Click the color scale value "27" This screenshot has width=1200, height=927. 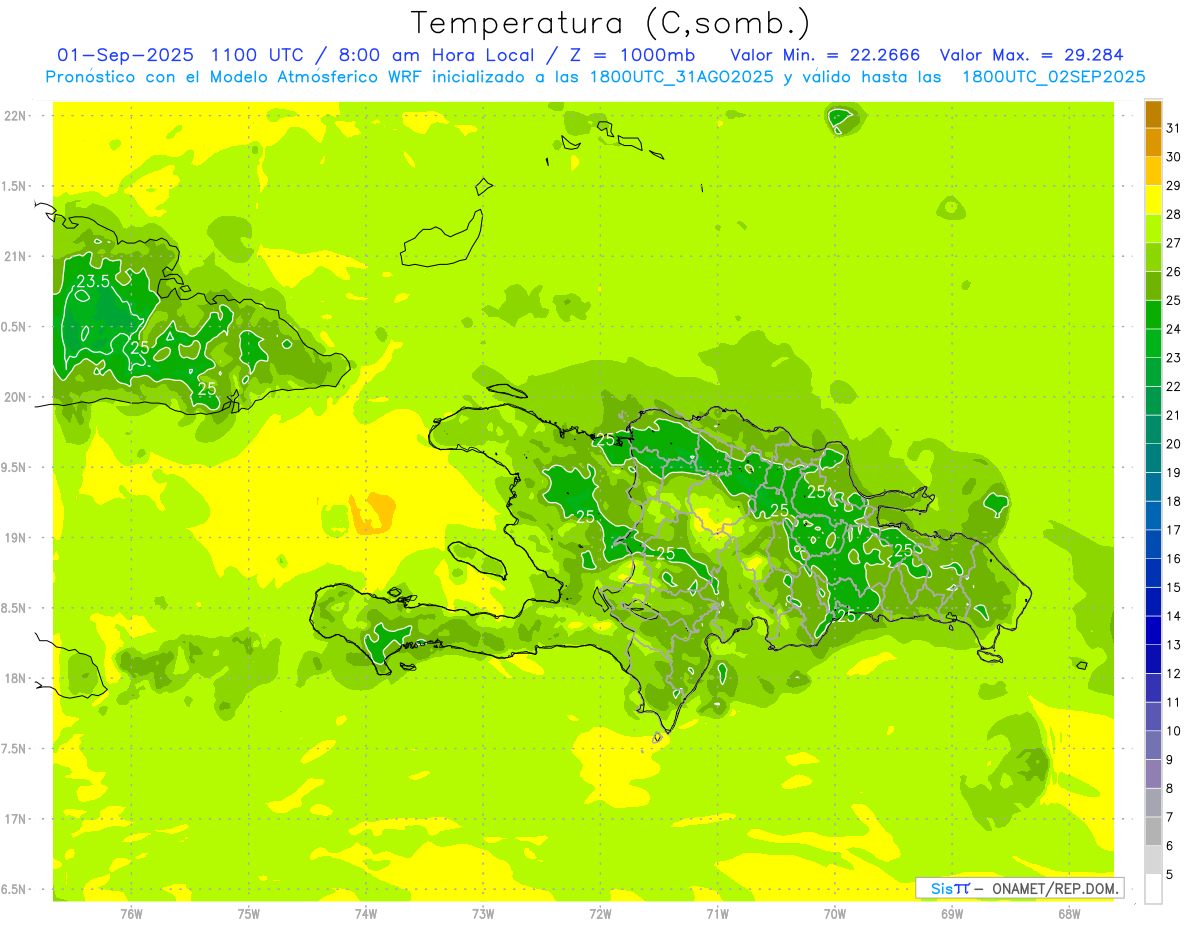(1174, 243)
